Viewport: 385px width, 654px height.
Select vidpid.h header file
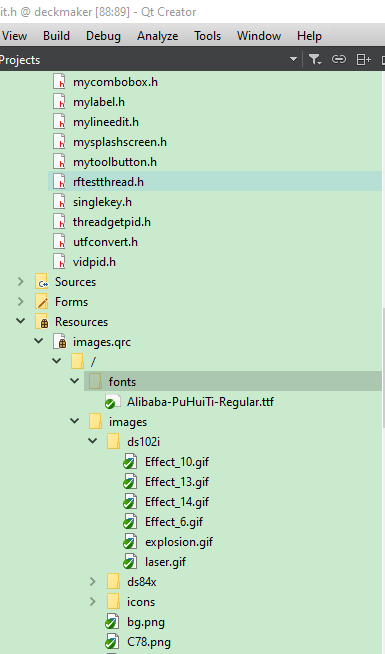click(x=94, y=262)
